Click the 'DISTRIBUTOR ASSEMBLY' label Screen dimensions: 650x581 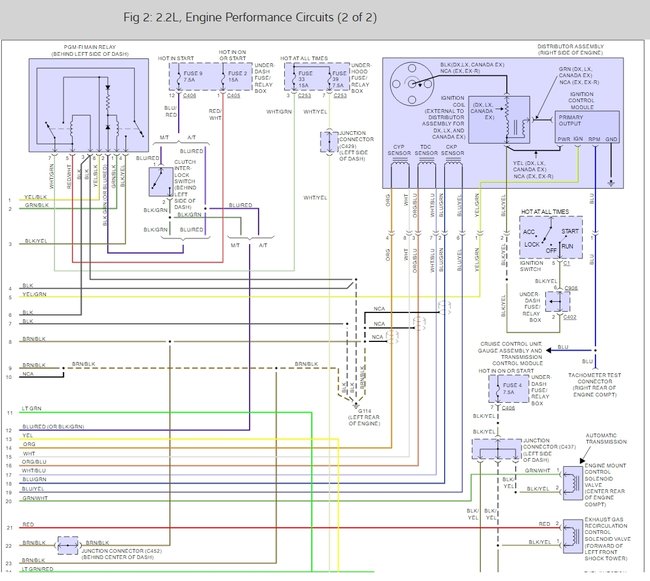click(570, 46)
